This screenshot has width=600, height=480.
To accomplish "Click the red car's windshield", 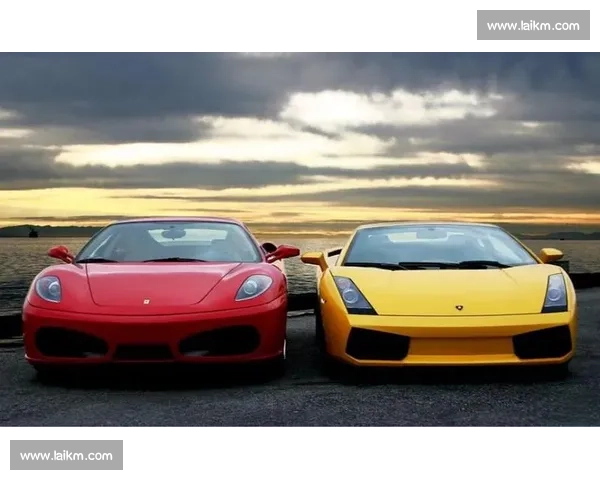I will pos(170,243).
